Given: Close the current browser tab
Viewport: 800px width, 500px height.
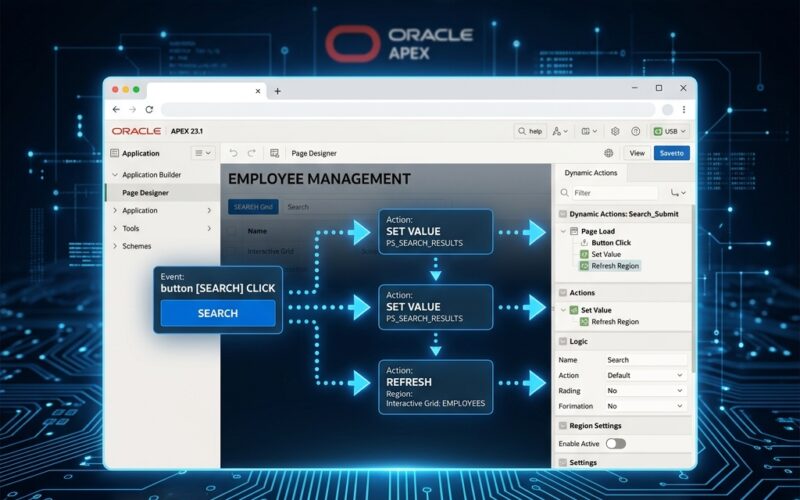Looking at the screenshot, I should tap(258, 91).
